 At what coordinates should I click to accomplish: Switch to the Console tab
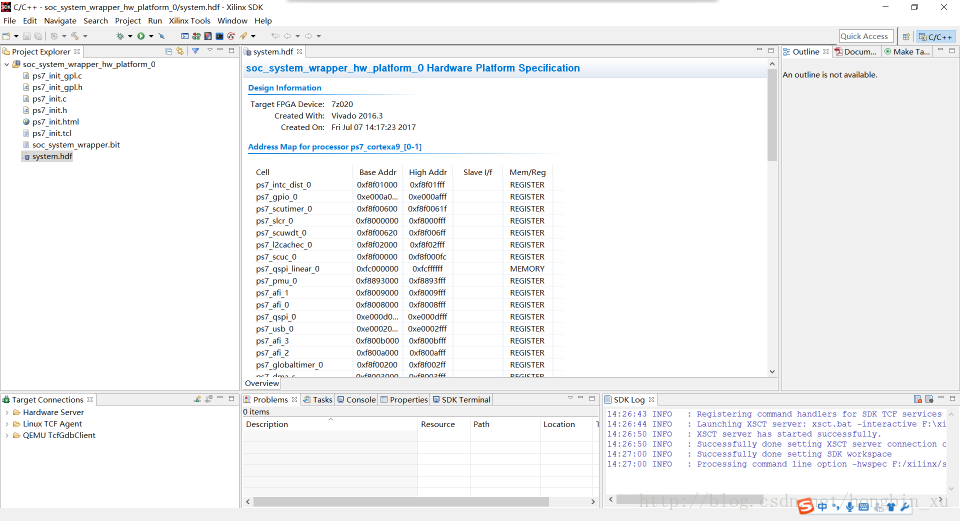[x=356, y=400]
